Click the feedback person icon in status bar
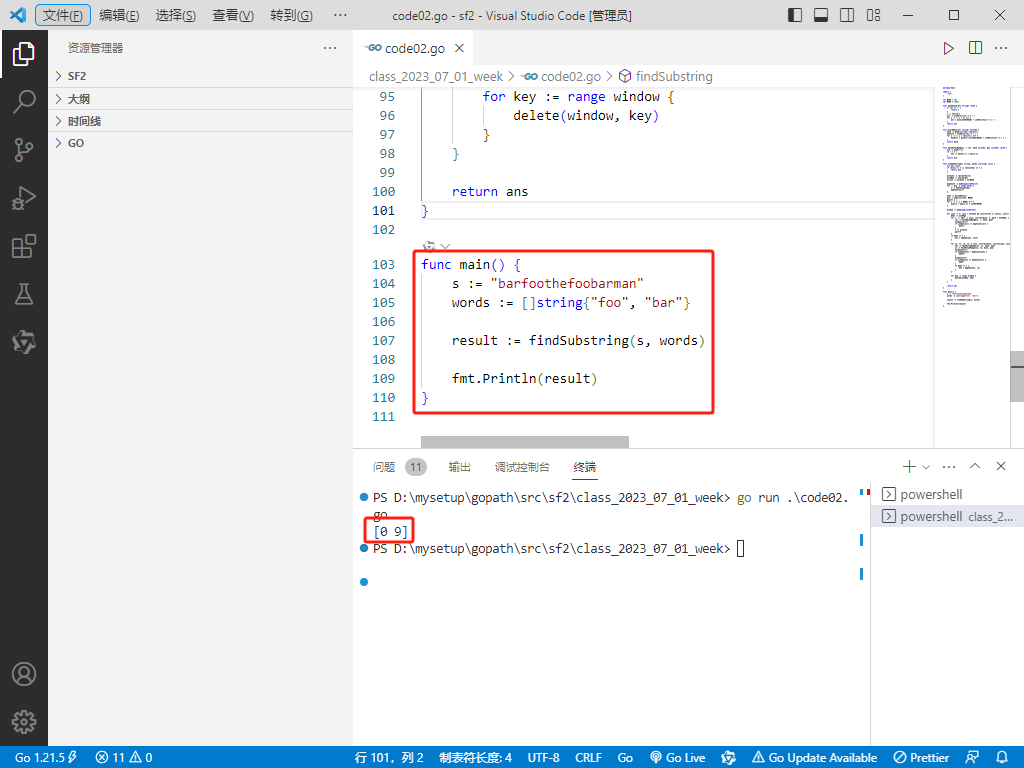The image size is (1024, 768). (972, 758)
